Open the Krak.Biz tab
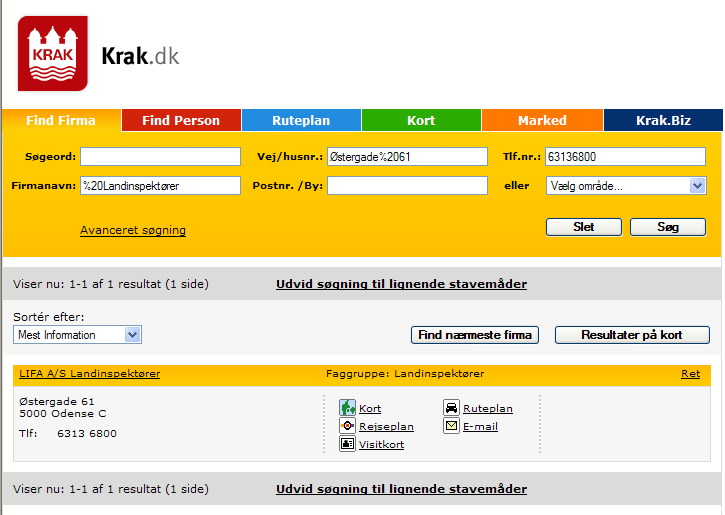The width and height of the screenshot is (725, 515). [x=663, y=121]
